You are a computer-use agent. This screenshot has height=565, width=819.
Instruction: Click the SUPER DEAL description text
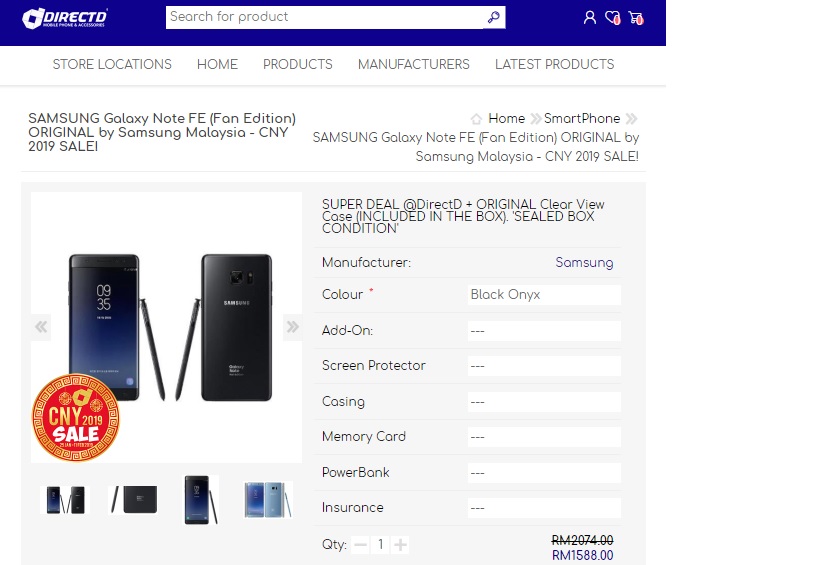point(463,216)
